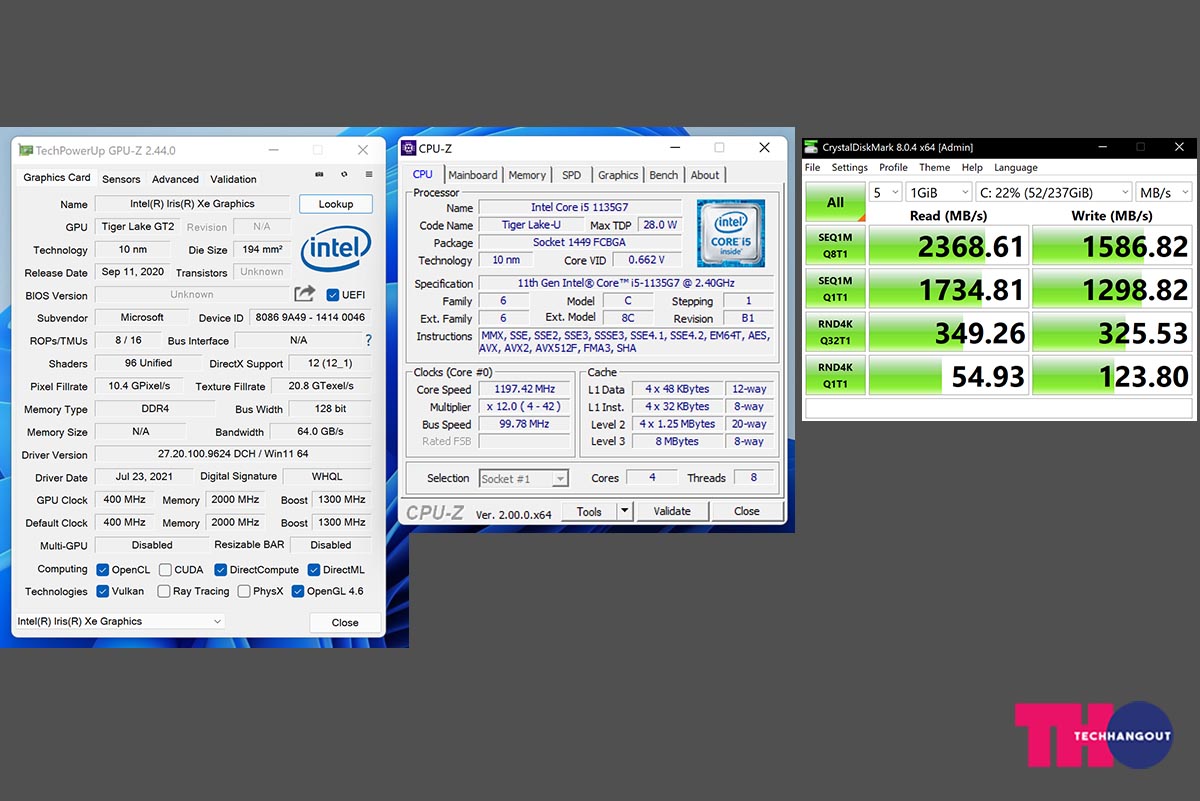Run all tests with the All button
This screenshot has height=801, width=1200.
coord(835,202)
